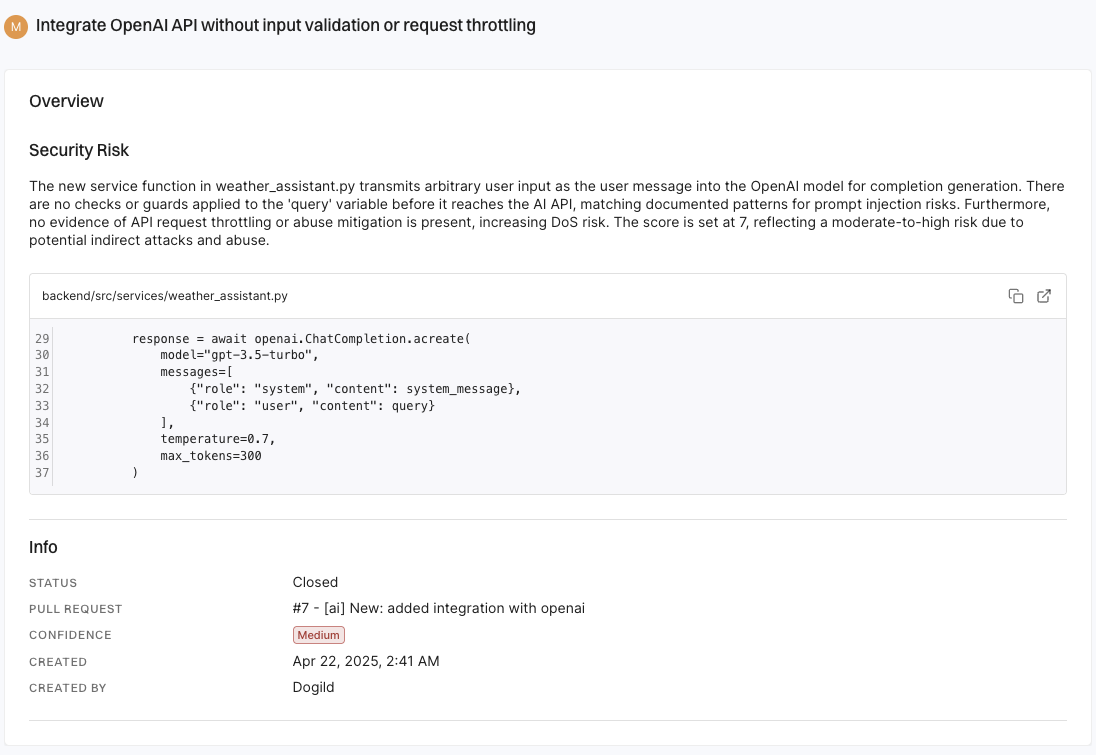Click the max_tokens=300 code line
1096x755 pixels.
pos(210,456)
